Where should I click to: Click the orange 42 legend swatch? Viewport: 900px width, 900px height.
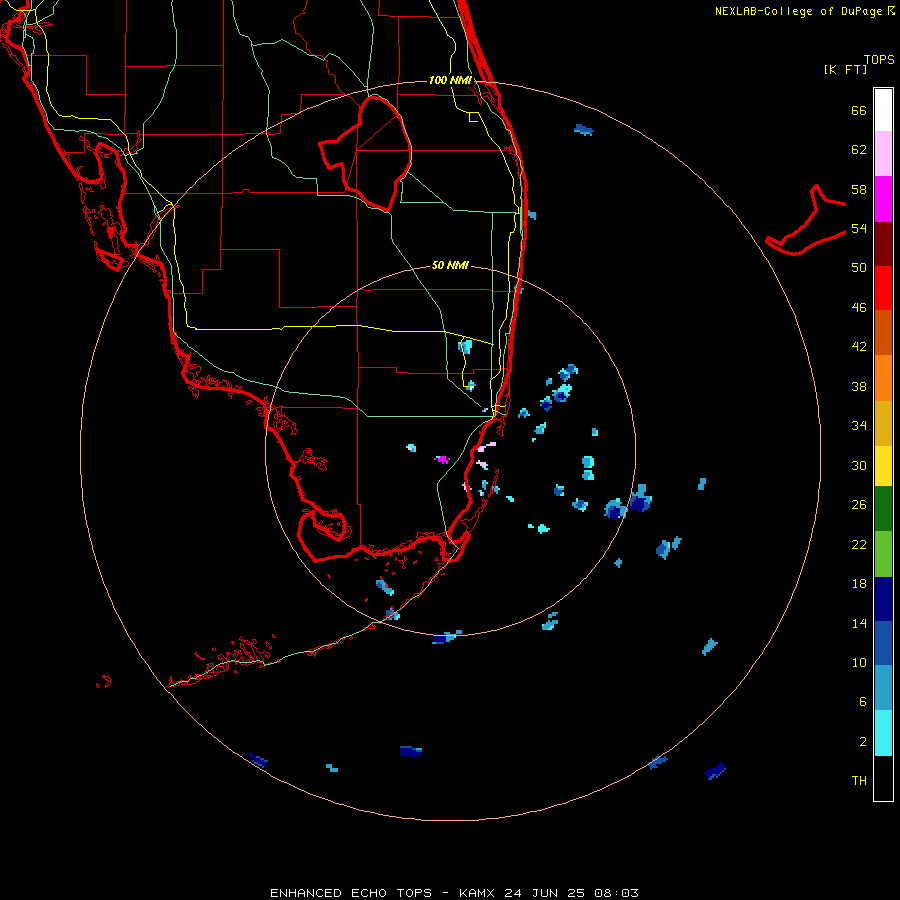[883, 378]
